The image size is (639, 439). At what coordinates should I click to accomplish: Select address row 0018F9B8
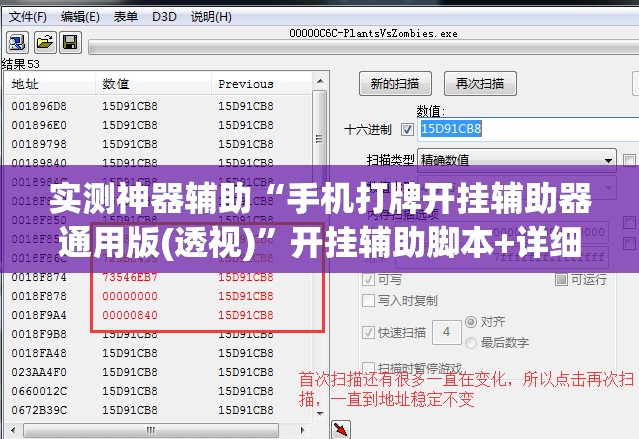158,334
